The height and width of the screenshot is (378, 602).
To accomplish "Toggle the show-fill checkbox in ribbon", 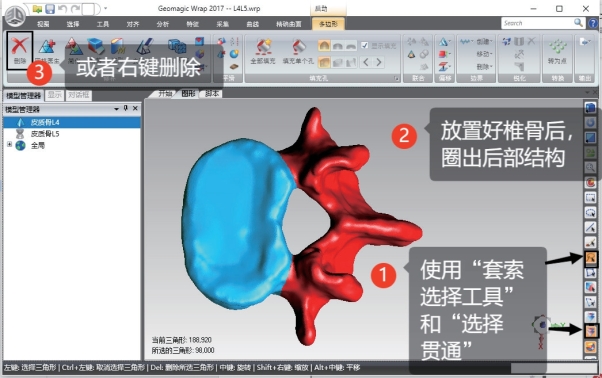I will point(365,46).
